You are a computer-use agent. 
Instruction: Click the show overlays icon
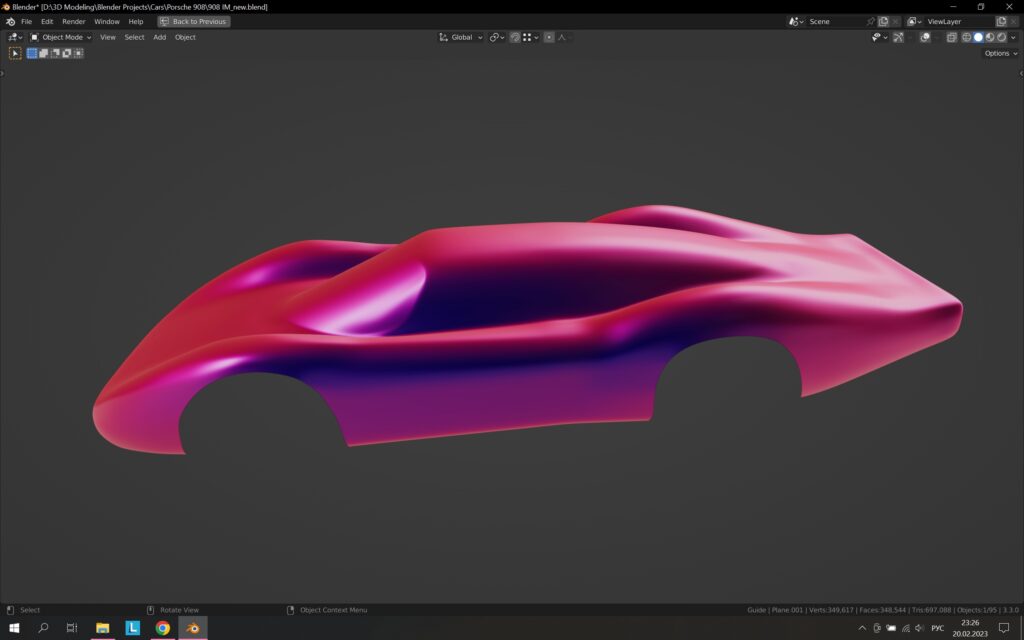925,37
